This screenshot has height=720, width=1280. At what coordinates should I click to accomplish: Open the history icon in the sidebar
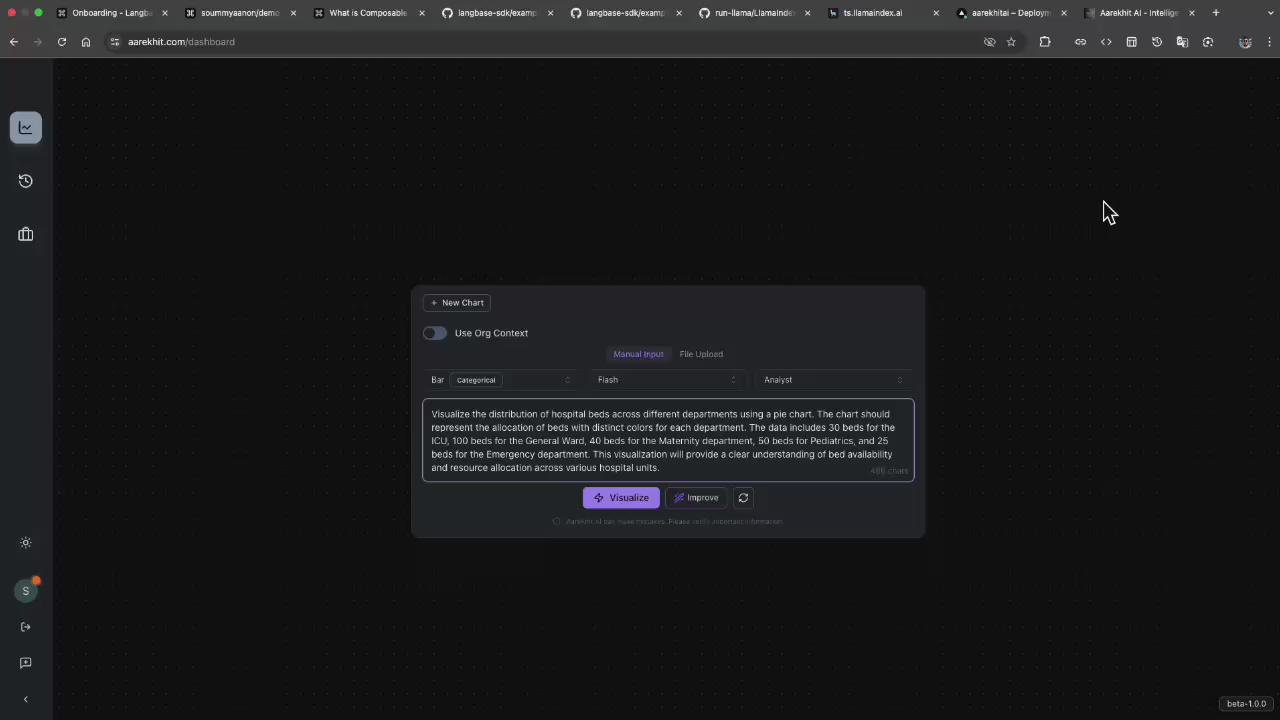[26, 181]
